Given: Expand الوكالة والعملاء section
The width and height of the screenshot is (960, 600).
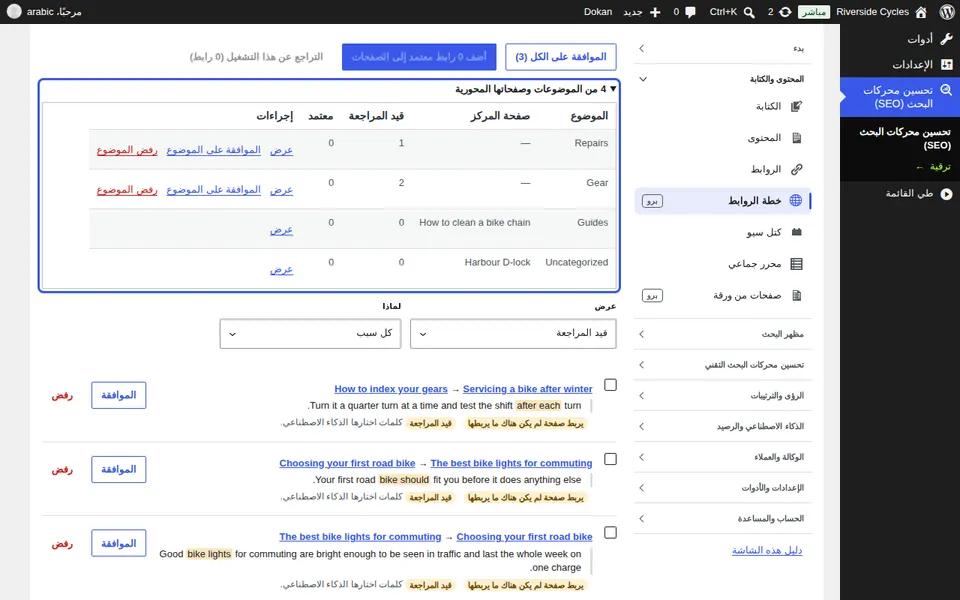Looking at the screenshot, I should pos(723,457).
